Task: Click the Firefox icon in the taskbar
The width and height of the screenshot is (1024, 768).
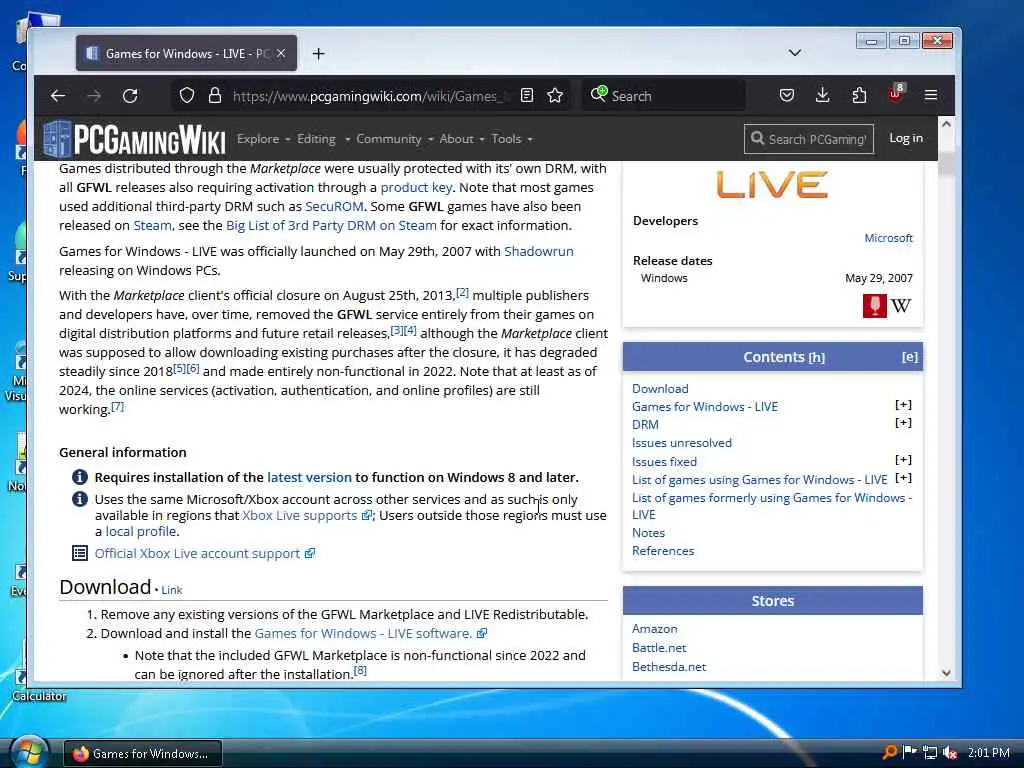Action: pyautogui.click(x=81, y=754)
